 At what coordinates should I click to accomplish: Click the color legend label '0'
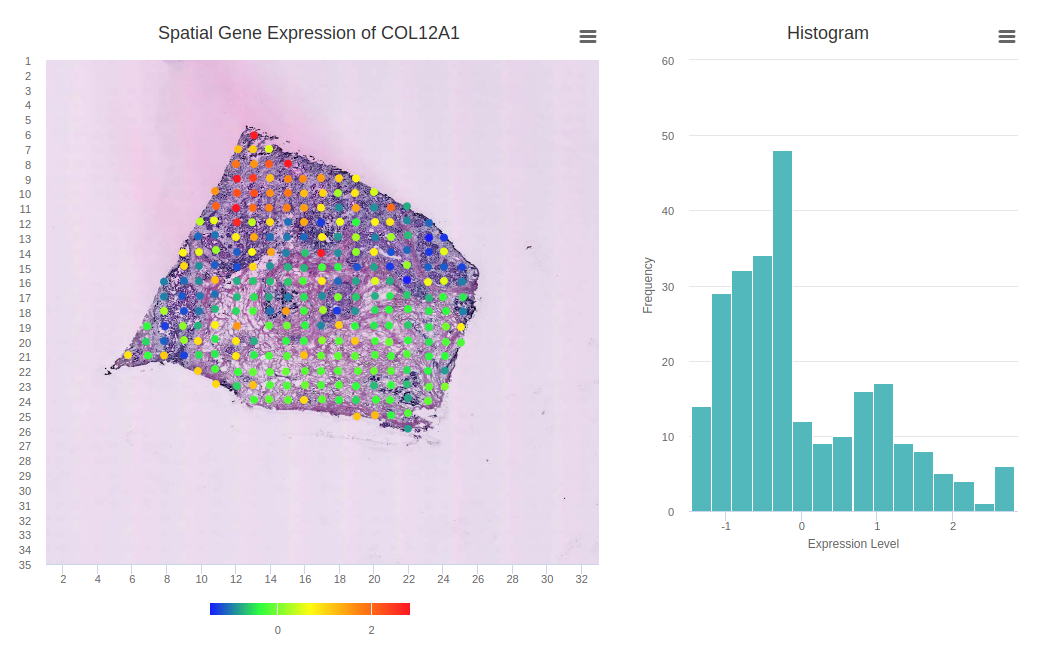click(277, 630)
